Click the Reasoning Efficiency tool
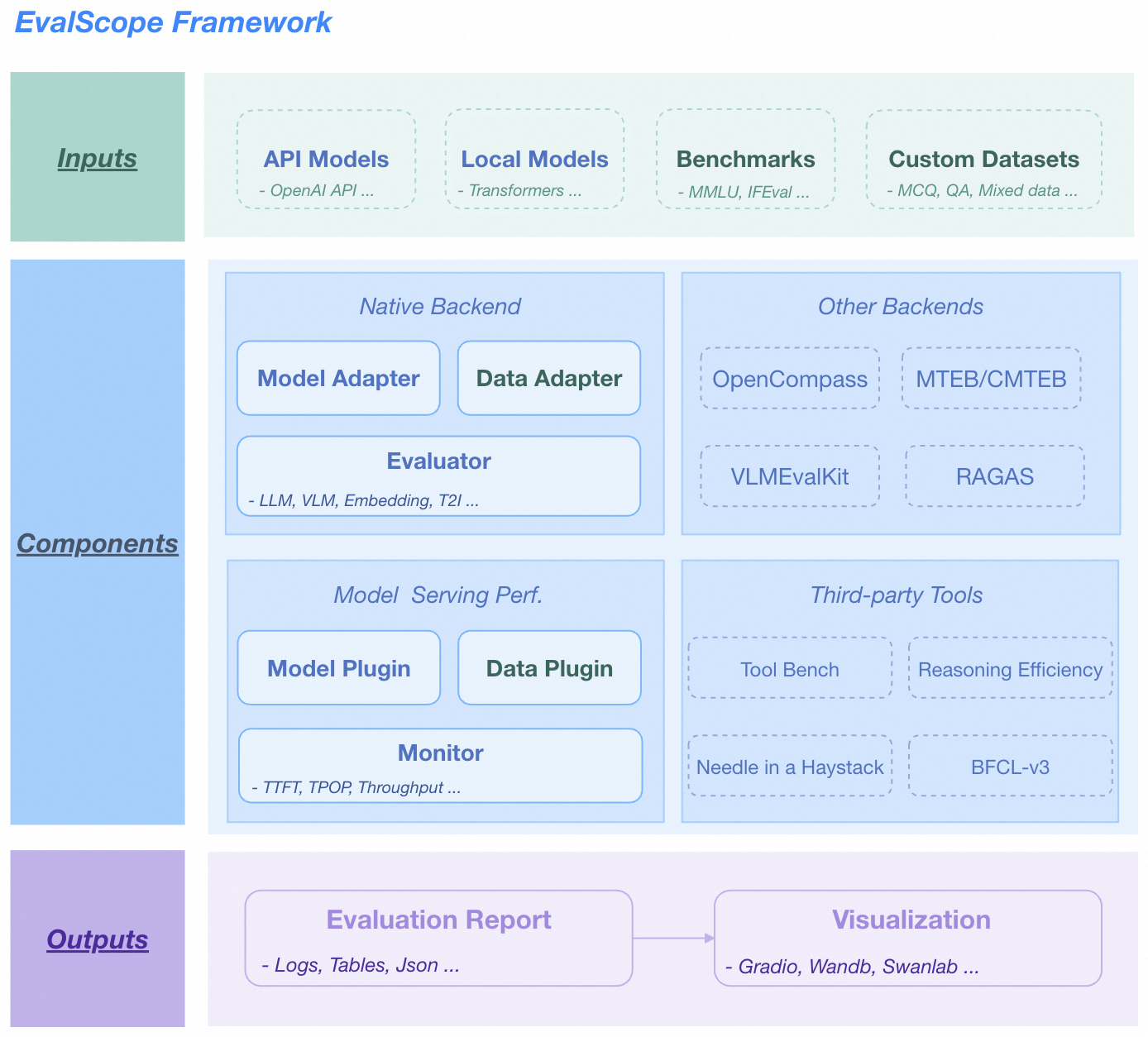Image resolution: width=1148 pixels, height=1037 pixels. 1010,669
